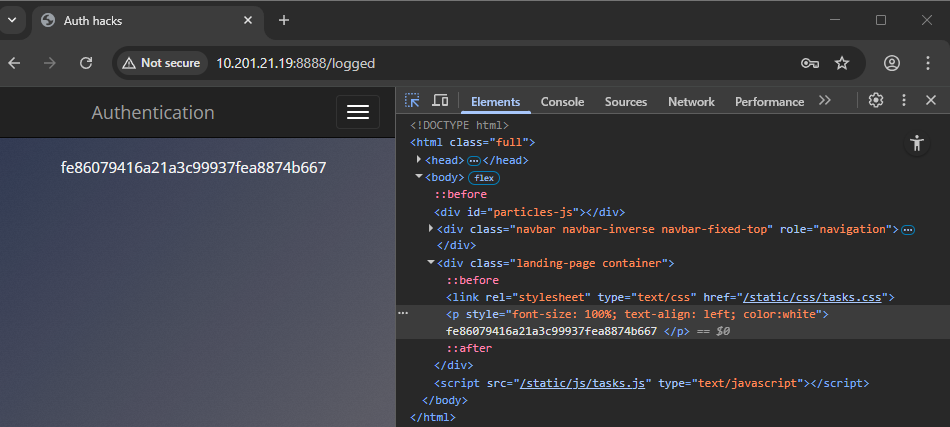Open a new browser tab
Image resolution: width=950 pixels, height=427 pixels.
coord(284,21)
